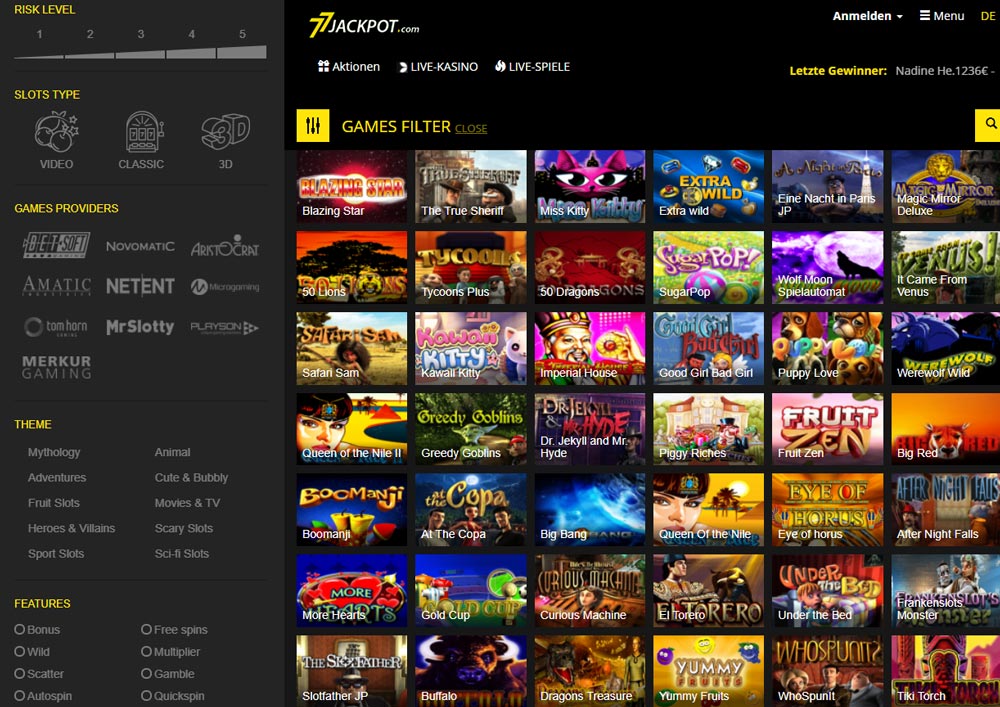
Task: Open the Miss Kitty game thumbnail
Action: (x=590, y=186)
